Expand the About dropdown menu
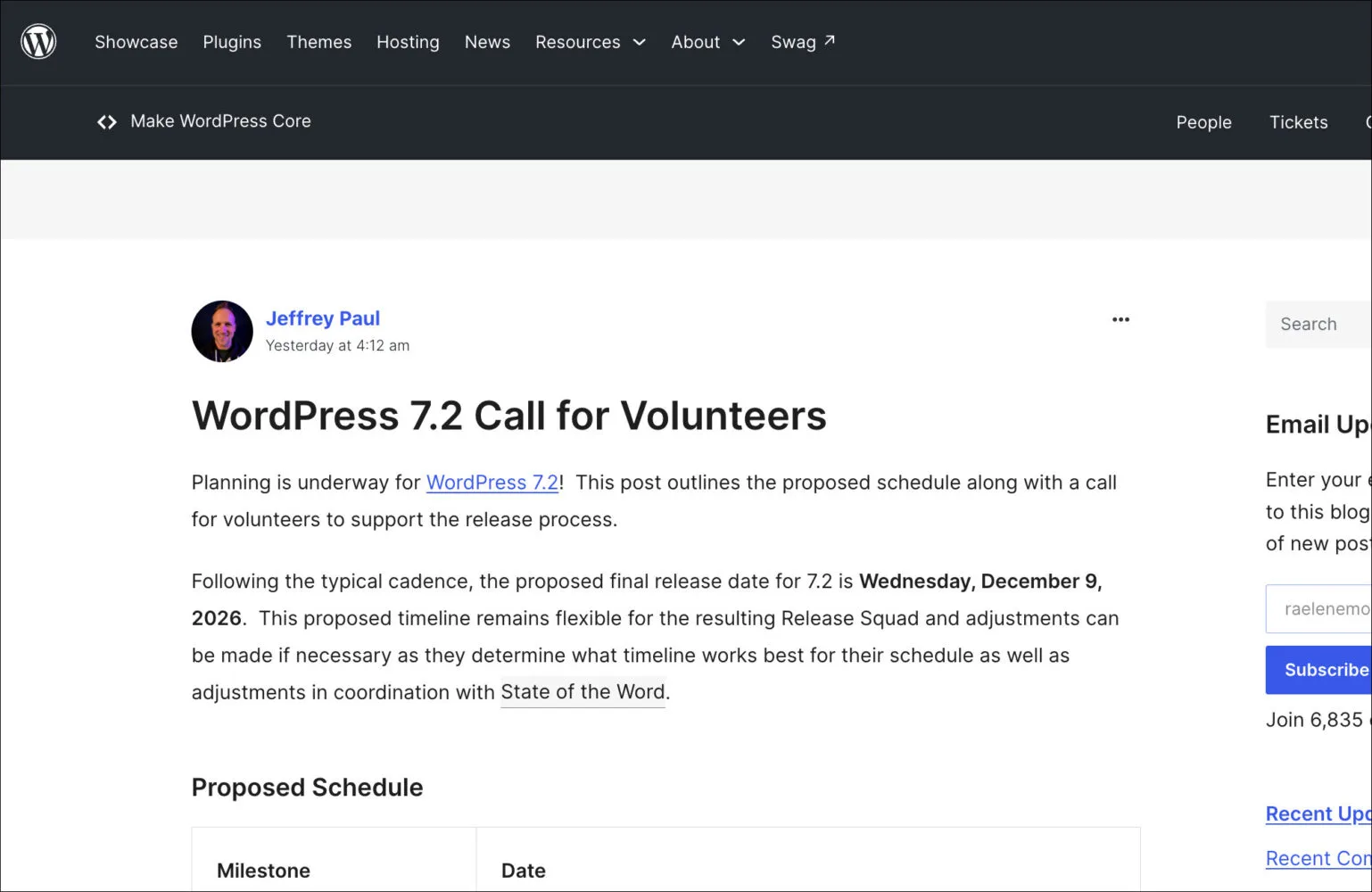Viewport: 1372px width, 892px height. click(708, 42)
